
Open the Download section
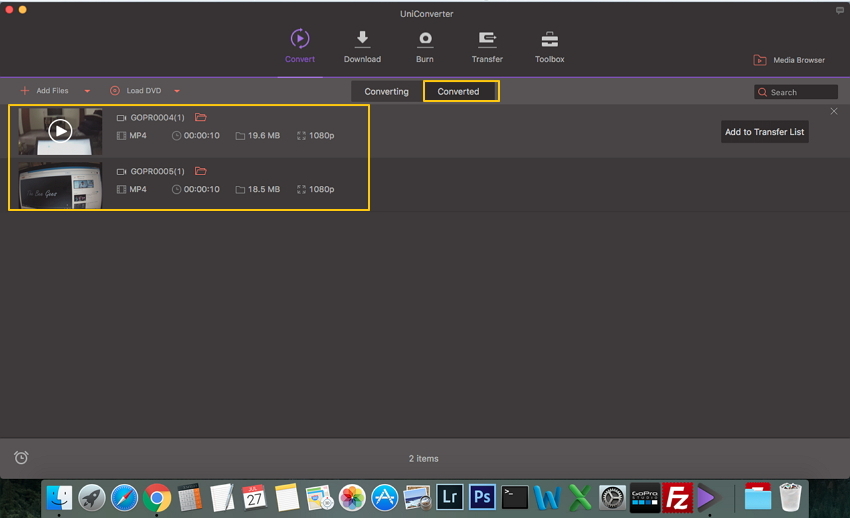click(x=362, y=47)
